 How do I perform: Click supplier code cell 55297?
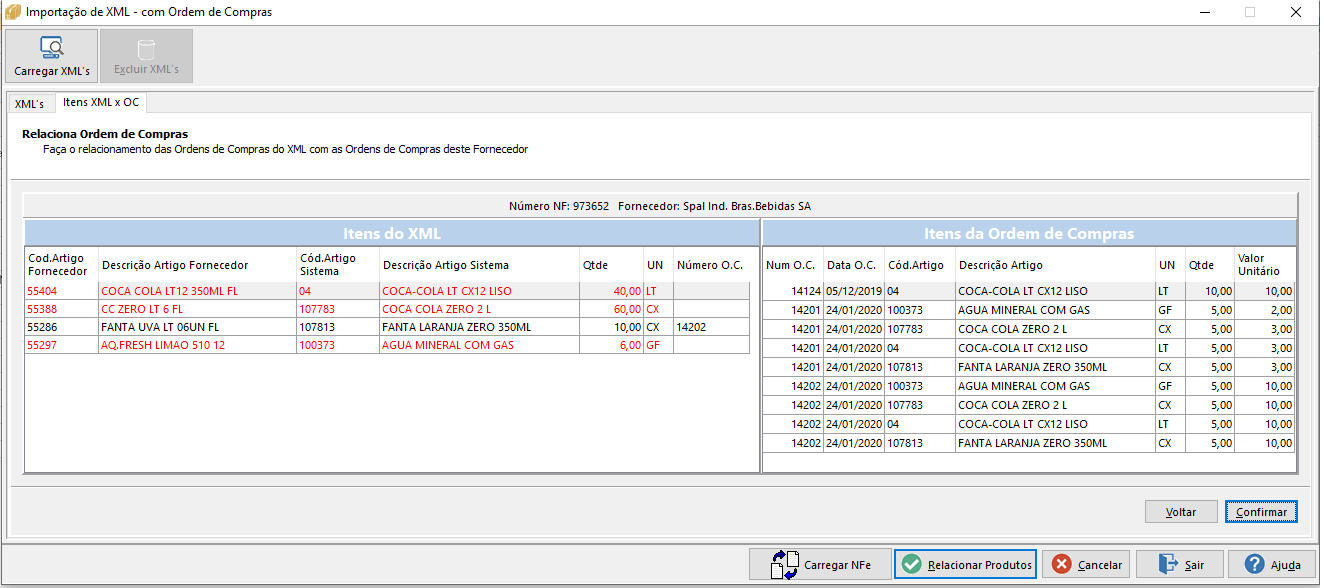click(61, 345)
